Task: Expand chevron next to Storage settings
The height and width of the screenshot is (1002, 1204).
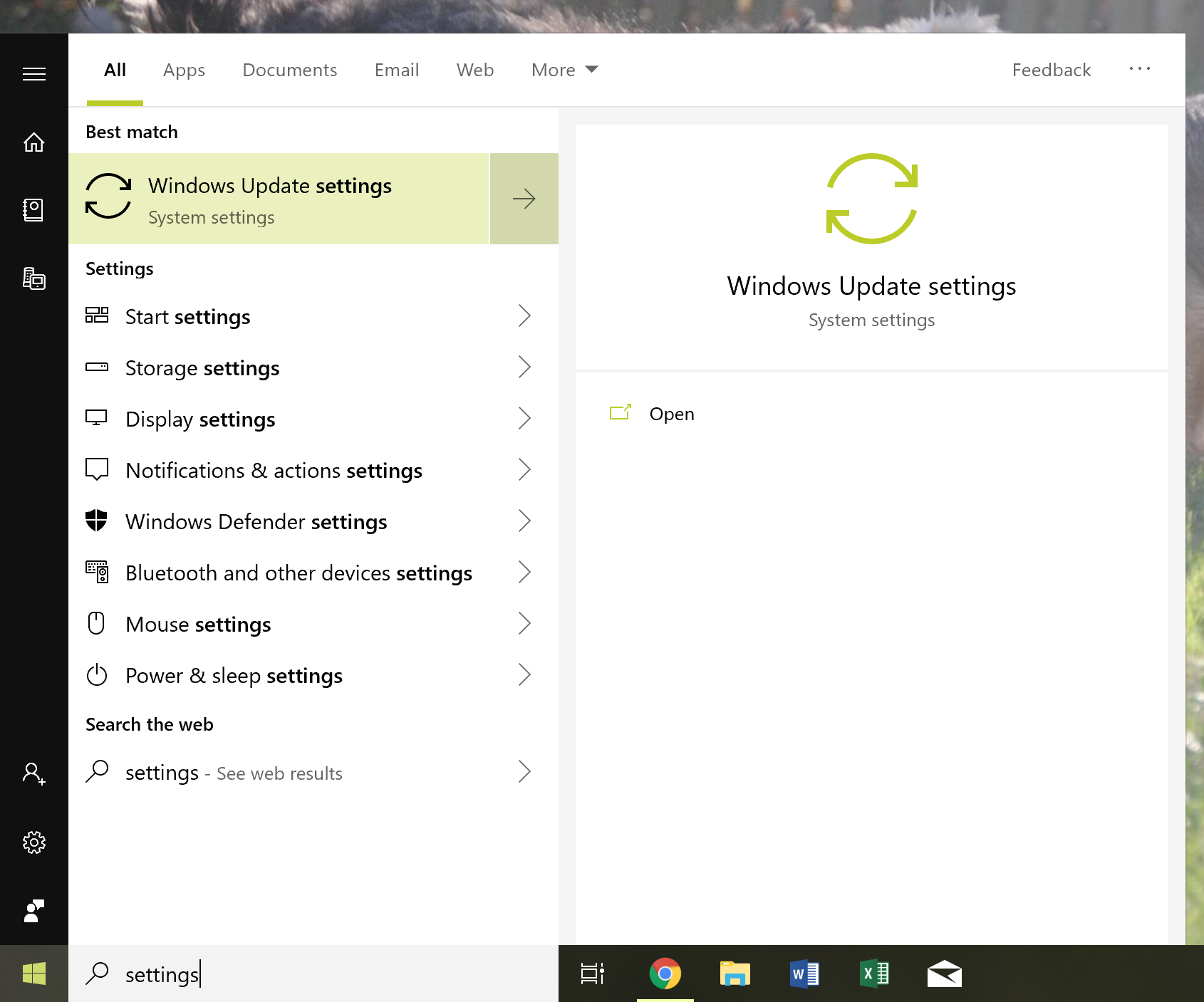Action: pyautogui.click(x=524, y=367)
